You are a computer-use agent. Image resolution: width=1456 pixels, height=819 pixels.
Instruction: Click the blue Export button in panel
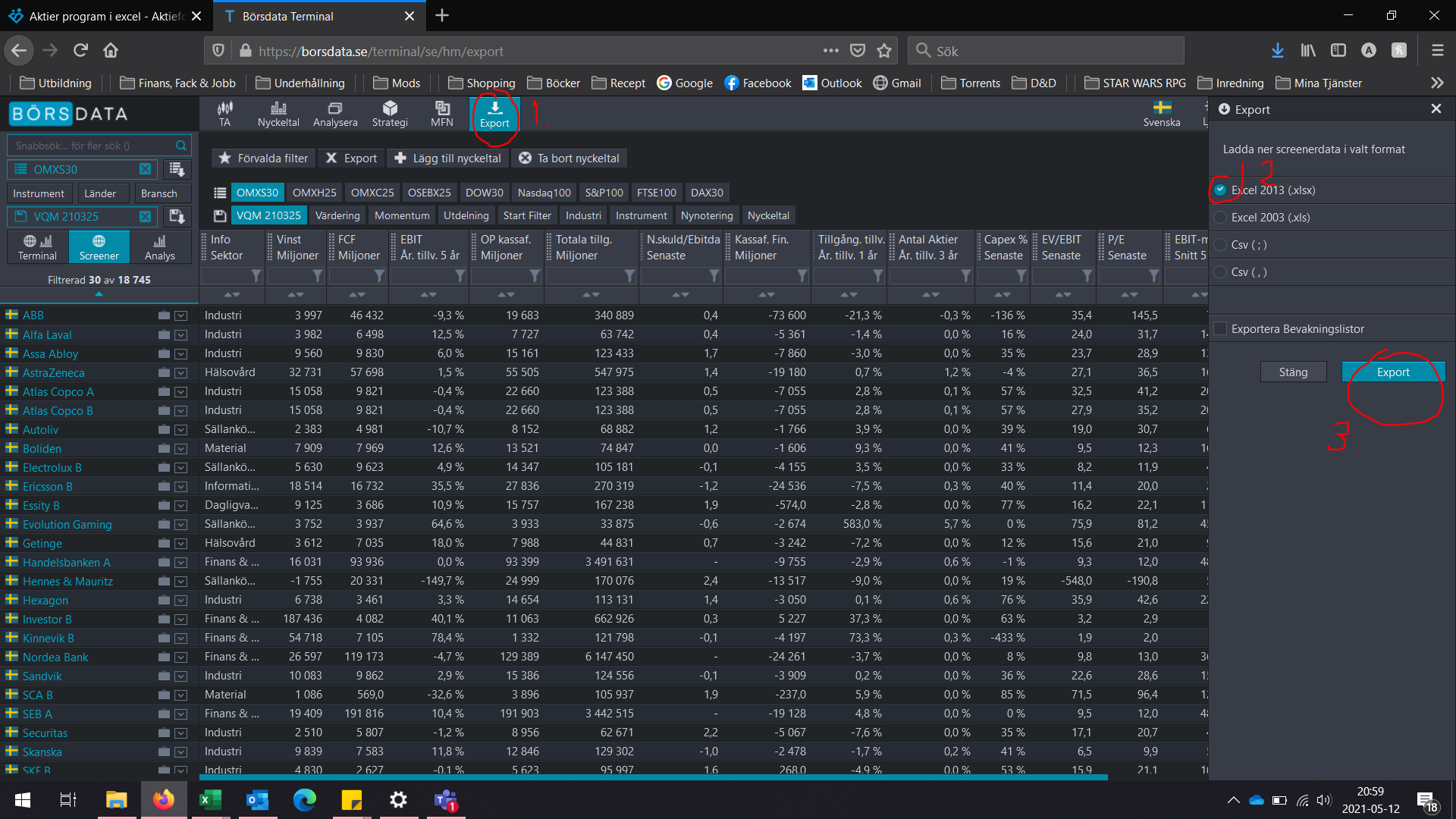coord(1393,372)
